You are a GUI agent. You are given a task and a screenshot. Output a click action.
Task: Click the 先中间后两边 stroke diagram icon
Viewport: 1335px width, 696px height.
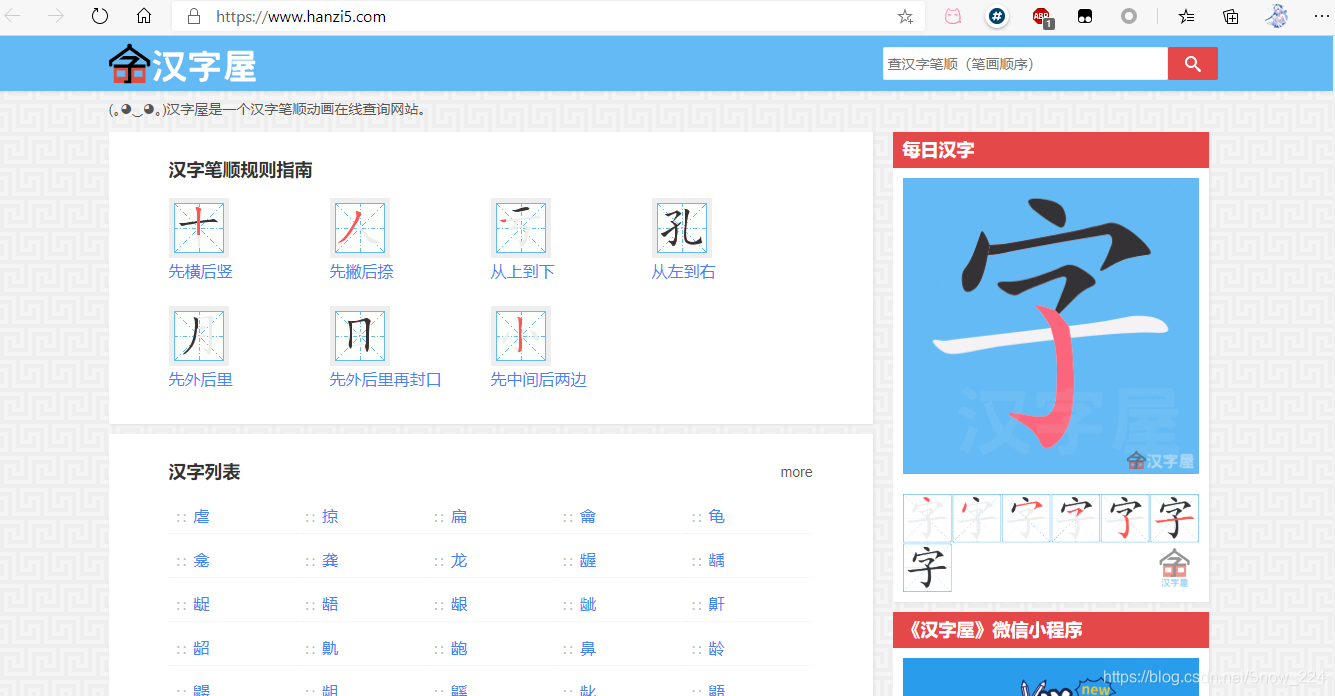coord(521,335)
